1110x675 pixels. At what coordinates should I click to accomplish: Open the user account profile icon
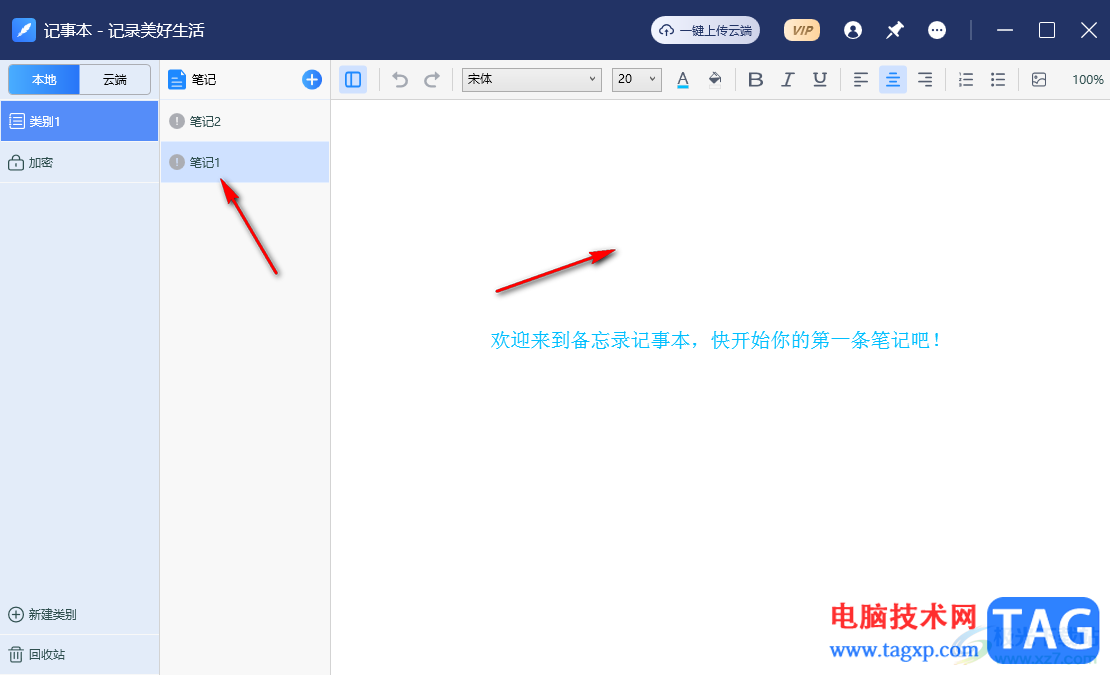point(852,30)
